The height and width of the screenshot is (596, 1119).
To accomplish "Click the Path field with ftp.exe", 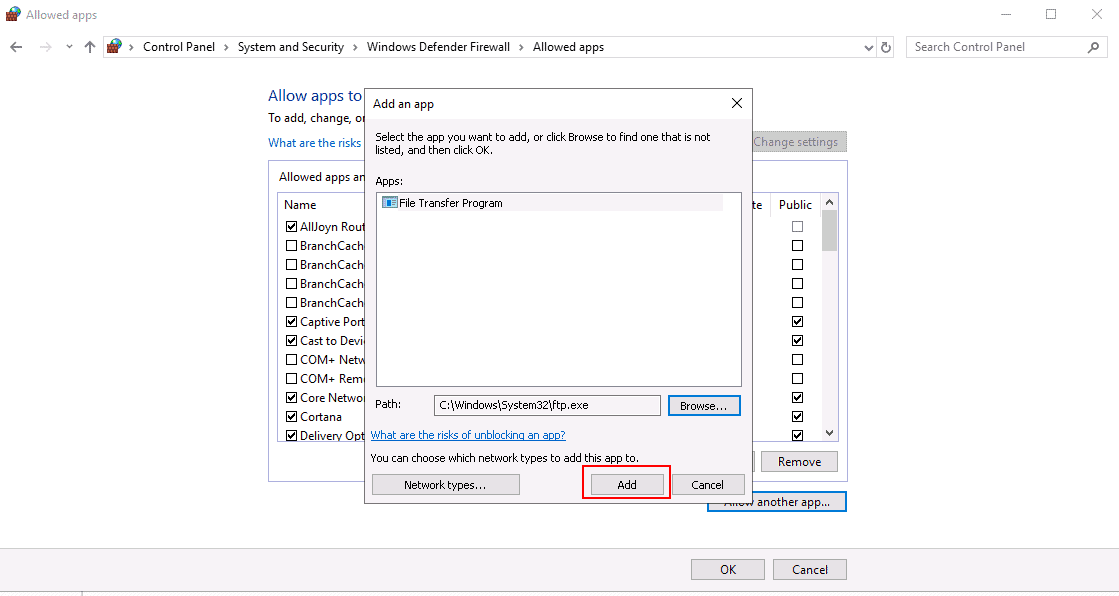I will click(x=547, y=405).
